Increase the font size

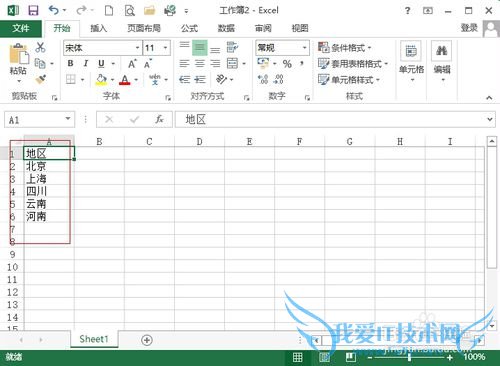tap(132, 63)
